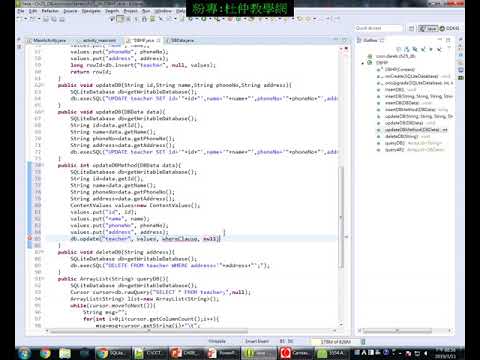Collapse the DBHP class node in Outline
480x360 pixels.
coord(363,63)
